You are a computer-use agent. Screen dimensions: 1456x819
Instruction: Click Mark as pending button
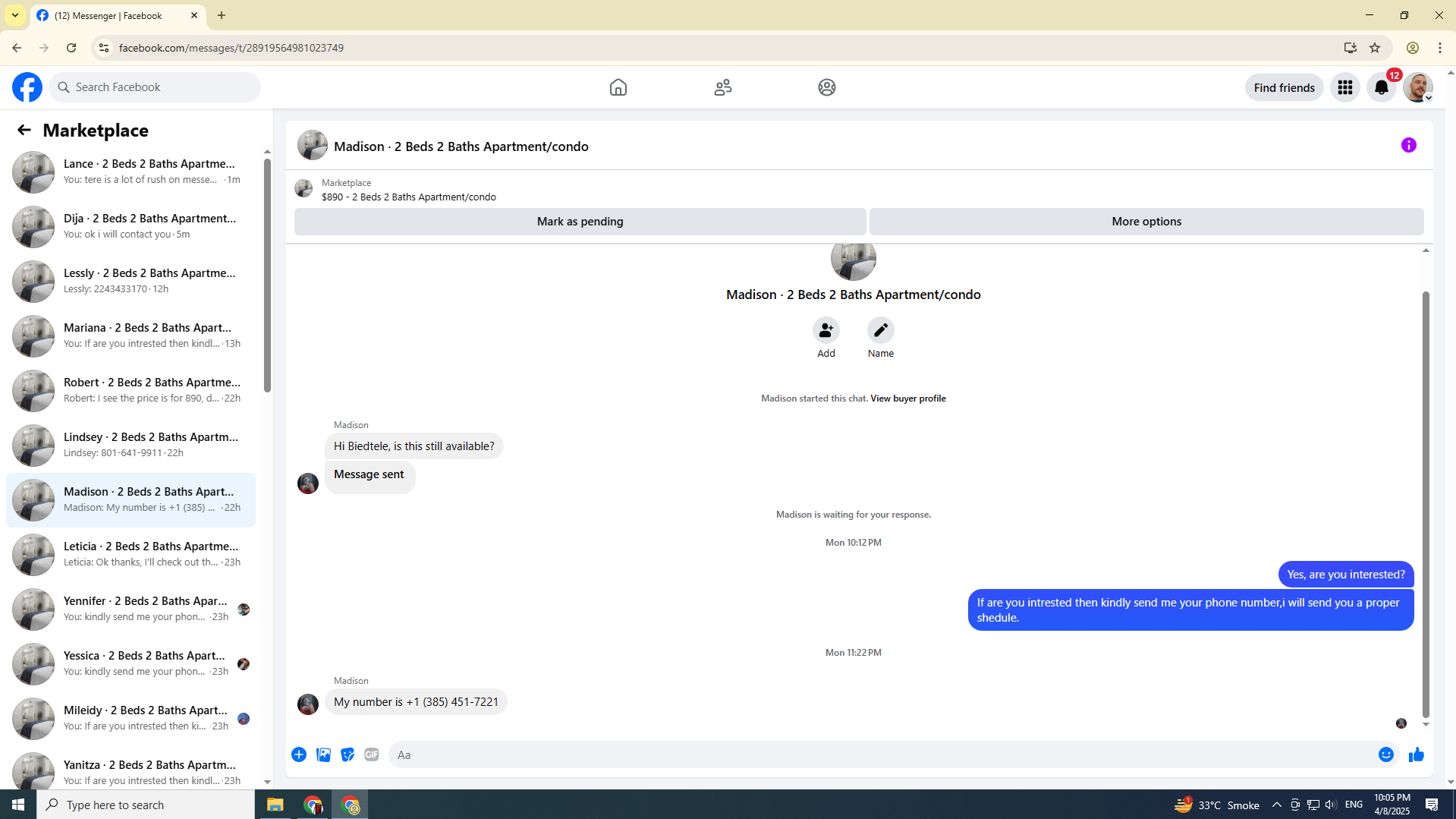580,222
